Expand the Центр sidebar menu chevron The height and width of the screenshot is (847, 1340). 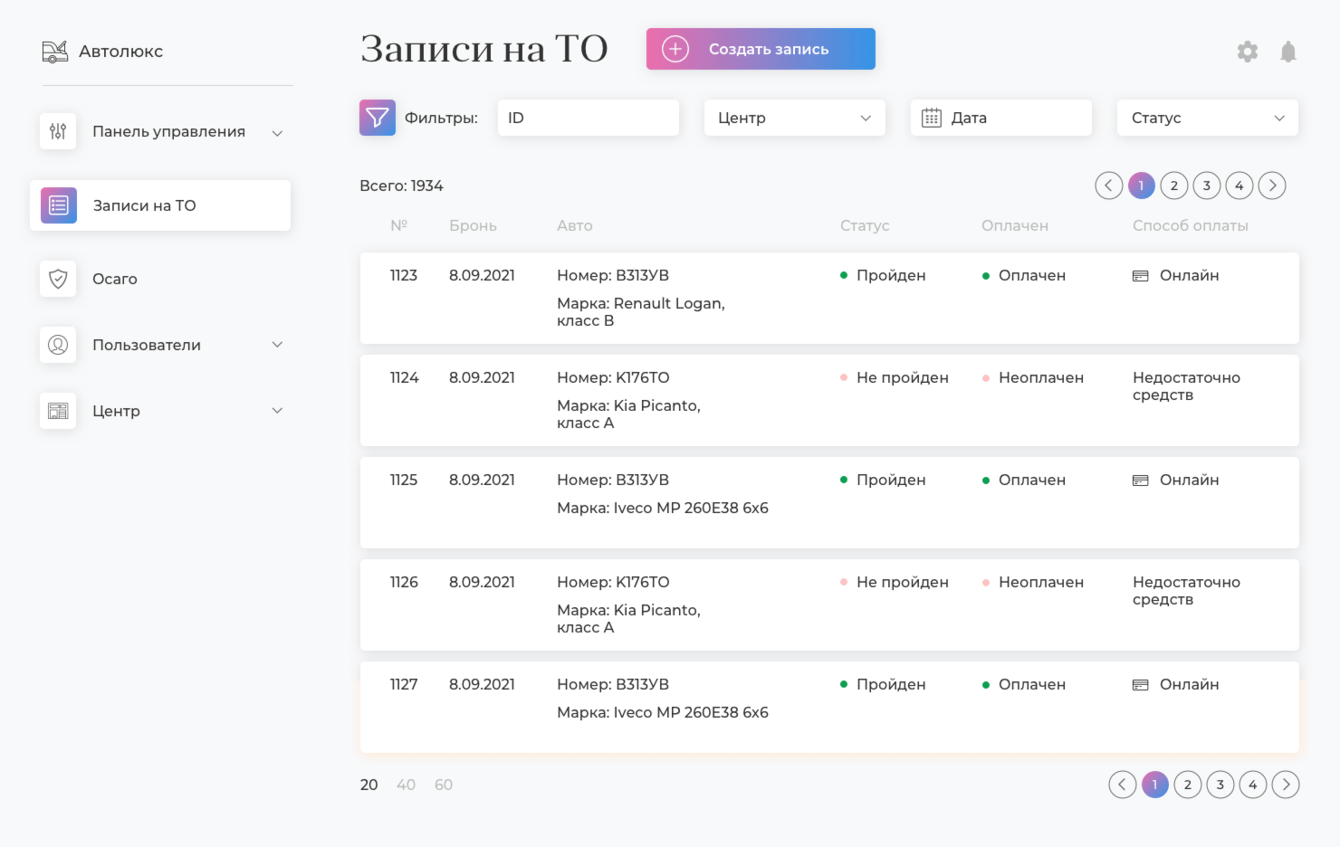[x=277, y=411]
